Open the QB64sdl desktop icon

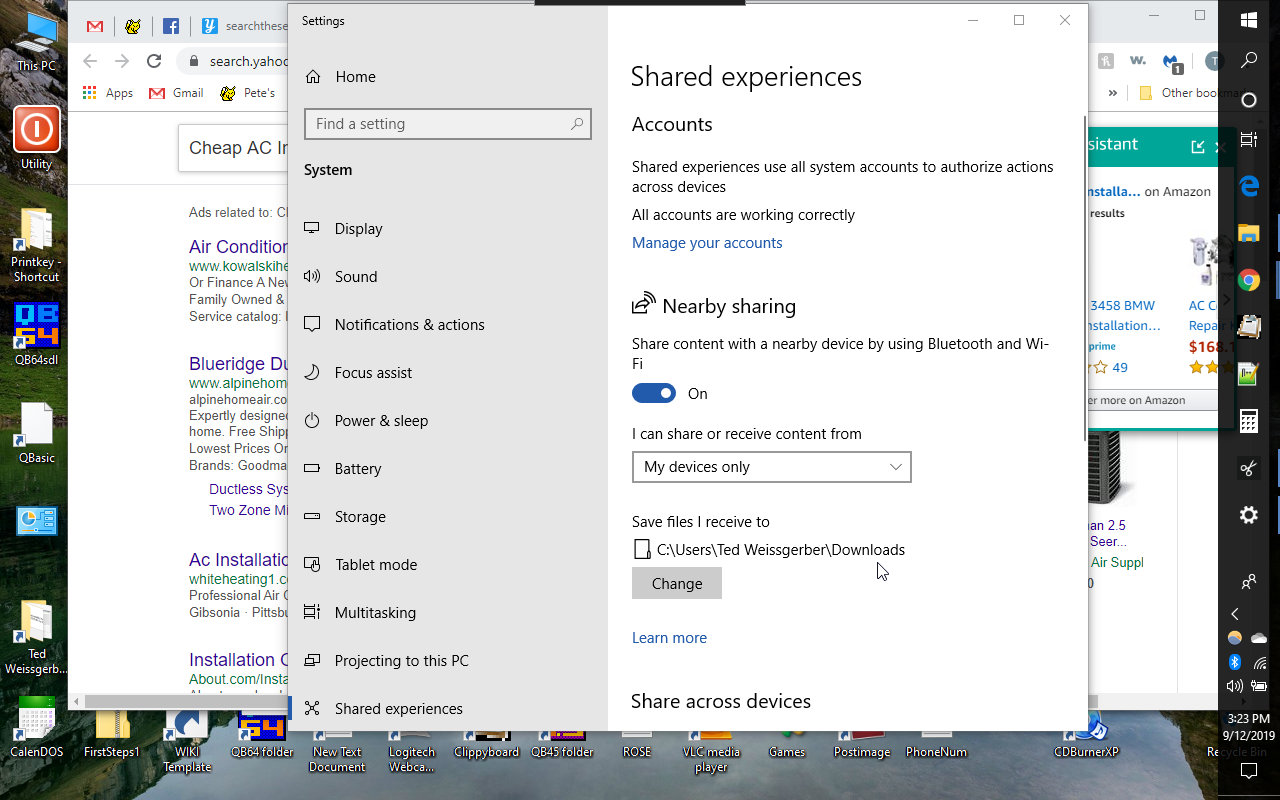36,335
